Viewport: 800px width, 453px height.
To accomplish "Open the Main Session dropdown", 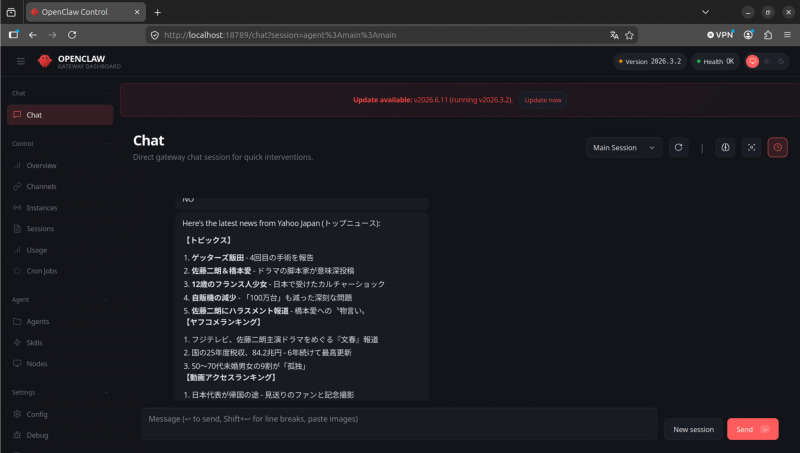I will tap(623, 147).
